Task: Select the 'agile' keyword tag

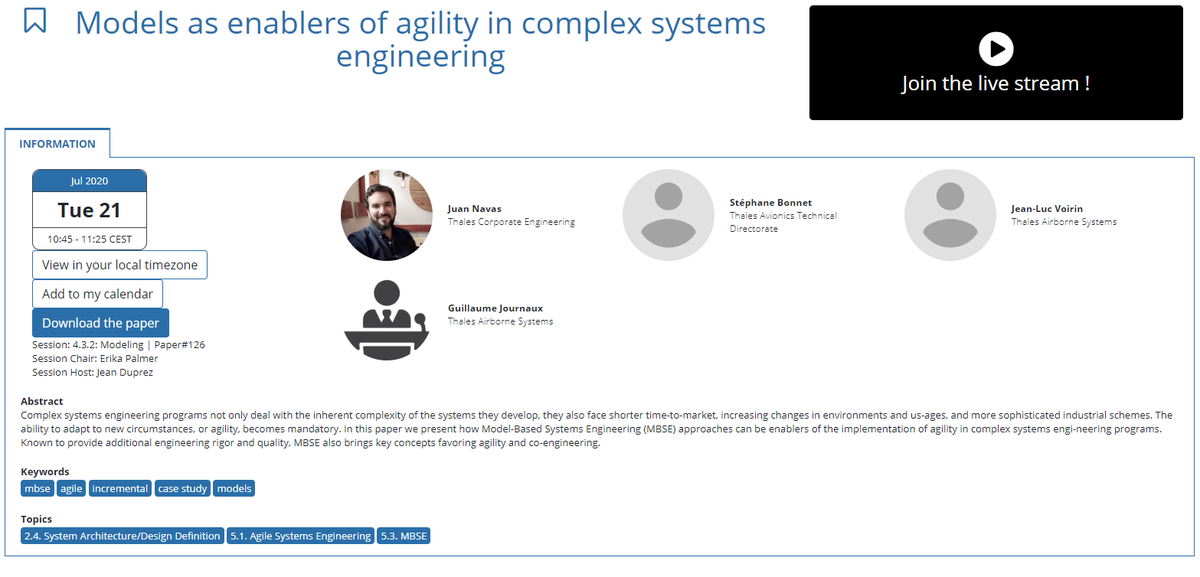Action: (71, 489)
